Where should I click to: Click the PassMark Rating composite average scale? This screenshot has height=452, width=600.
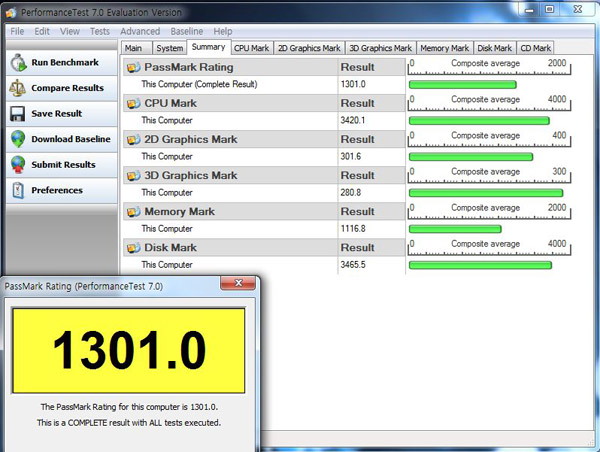point(489,67)
